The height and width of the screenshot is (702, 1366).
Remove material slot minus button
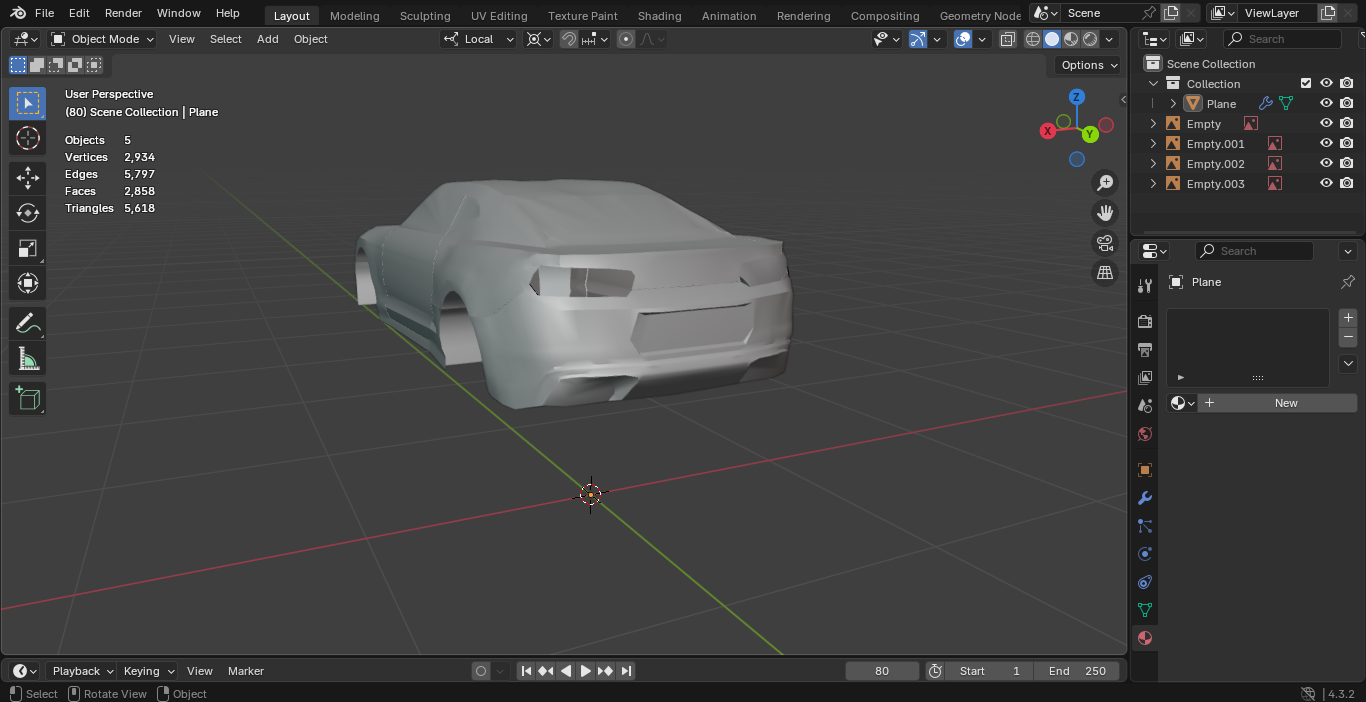click(x=1348, y=337)
